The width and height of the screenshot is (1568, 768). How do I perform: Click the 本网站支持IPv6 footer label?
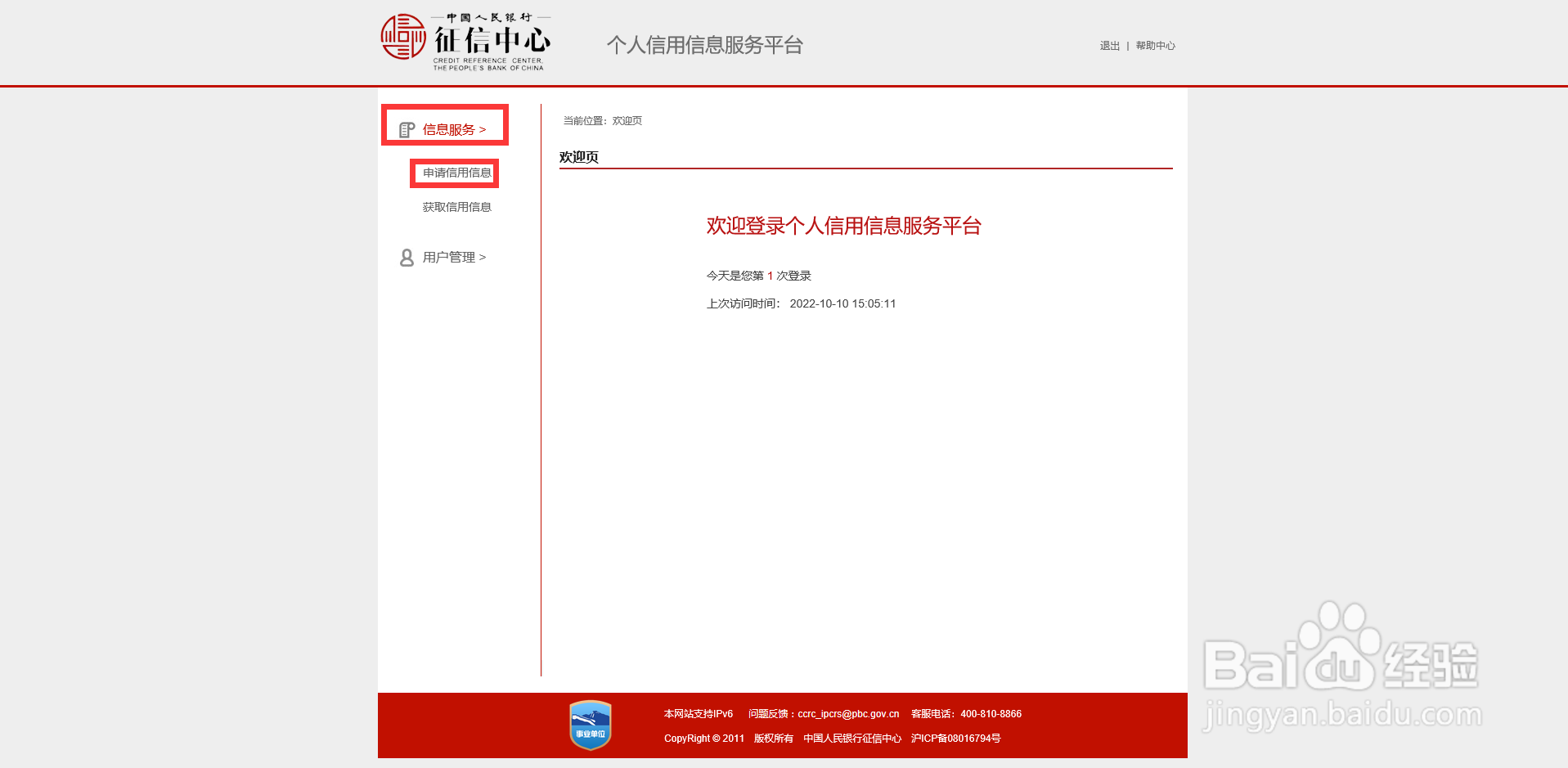pos(698,713)
